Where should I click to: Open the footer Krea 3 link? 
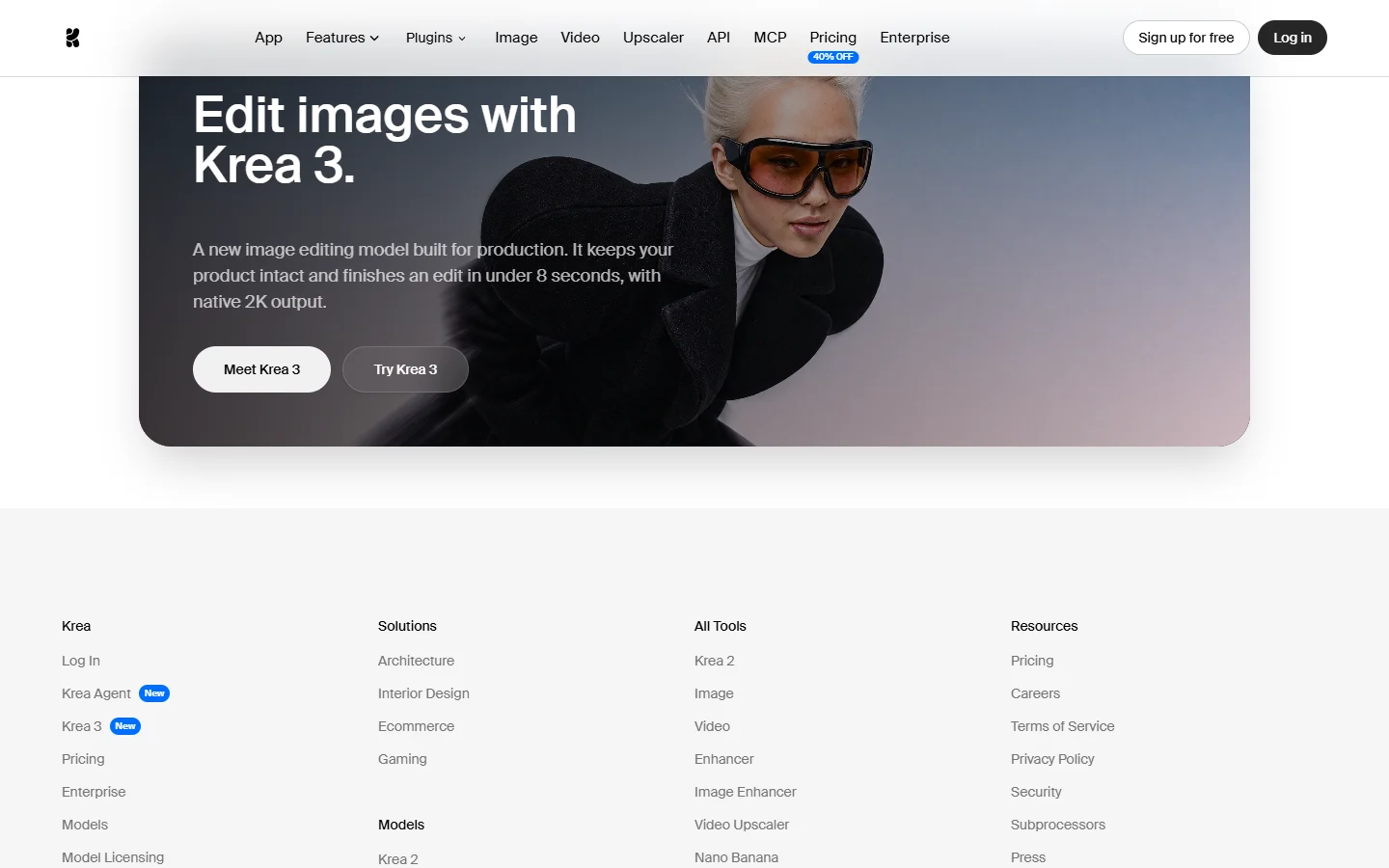82,726
